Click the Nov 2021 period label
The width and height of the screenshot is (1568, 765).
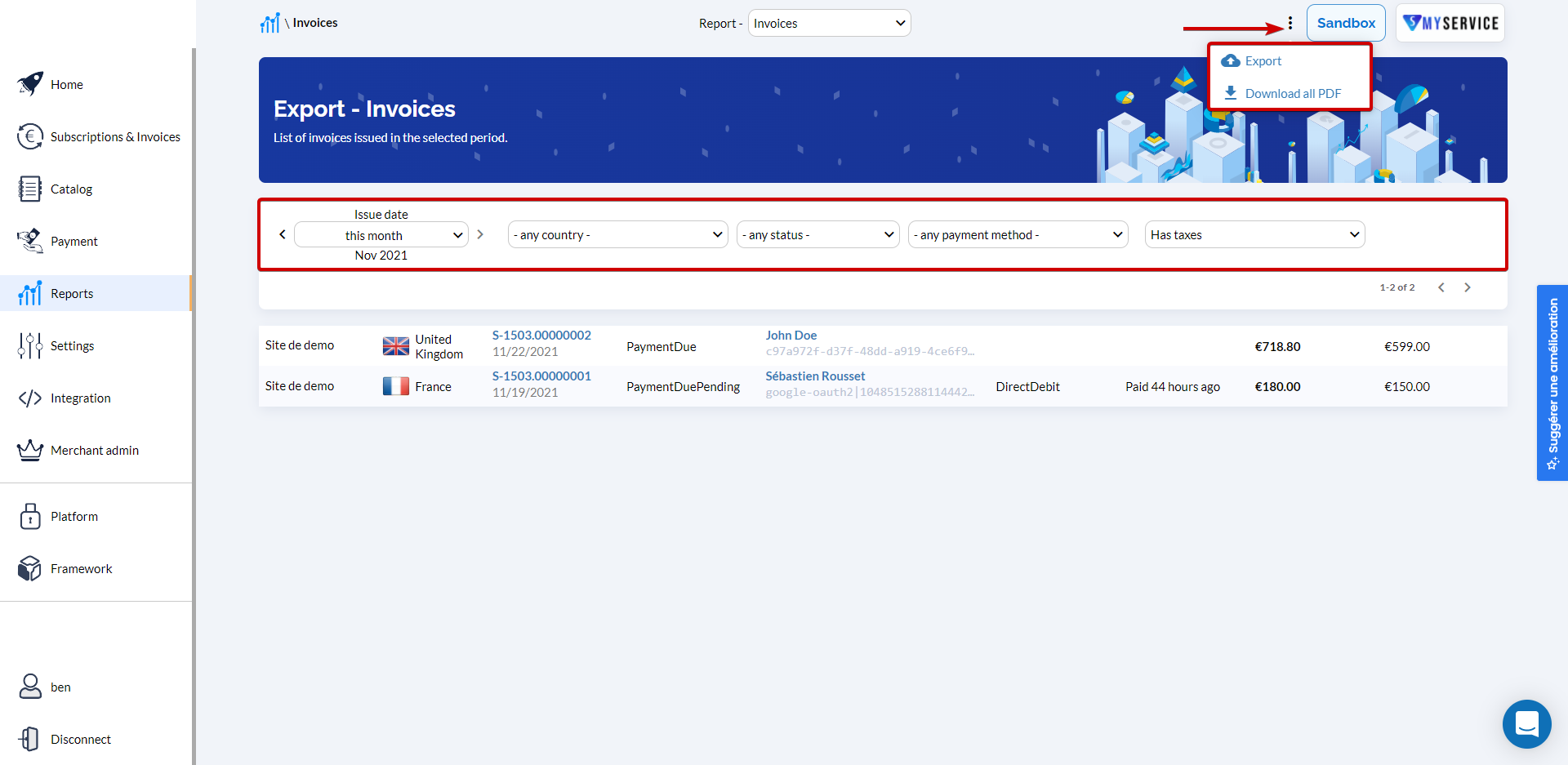point(381,256)
